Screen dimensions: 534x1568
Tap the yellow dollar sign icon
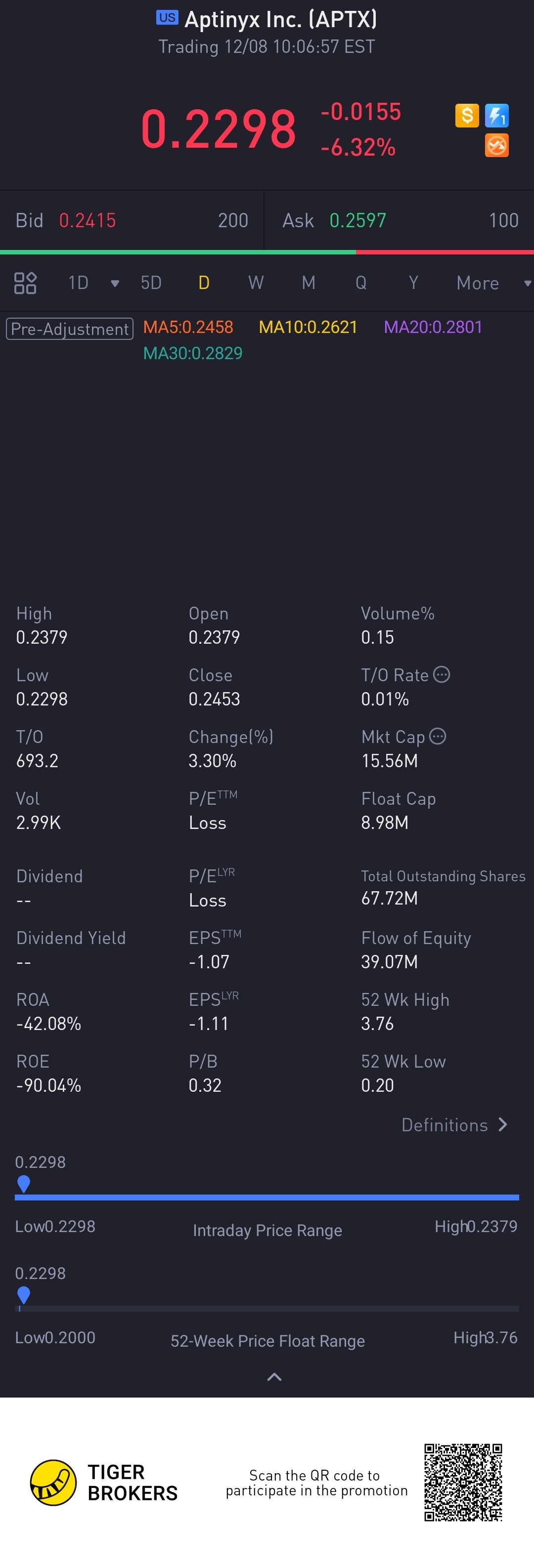(x=467, y=115)
